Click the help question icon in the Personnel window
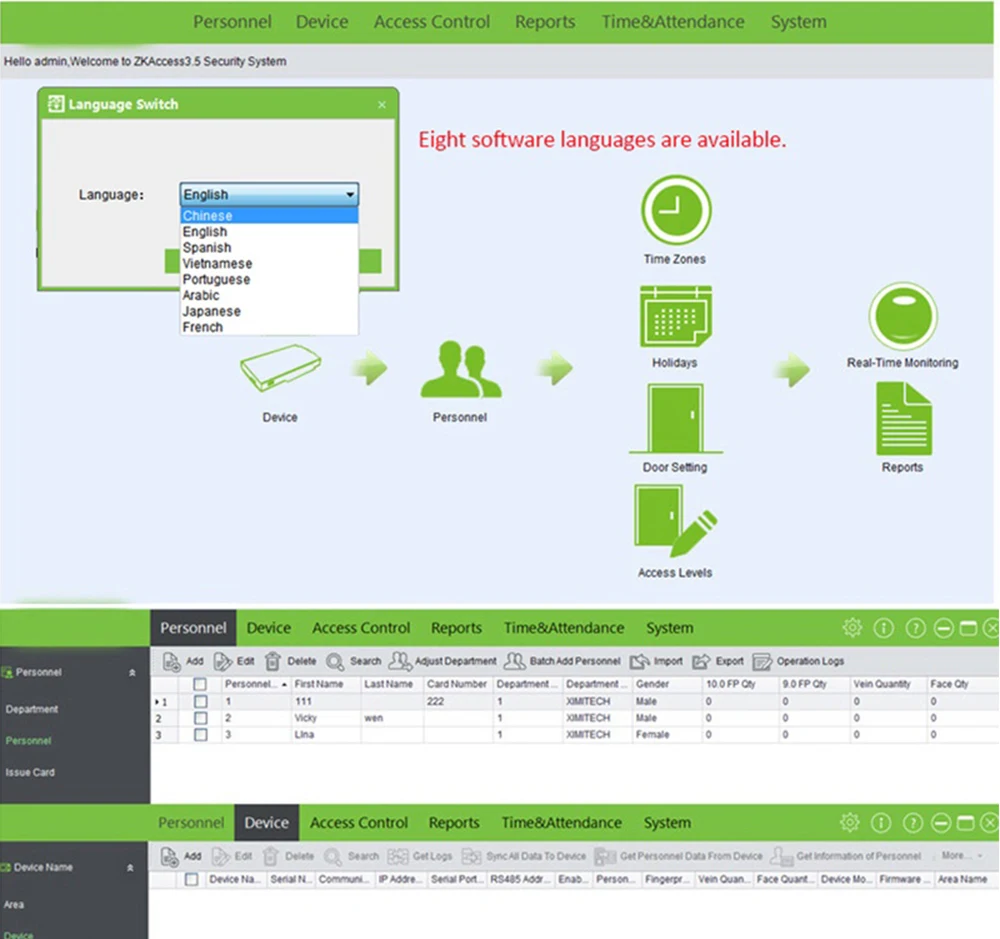This screenshot has width=1000, height=939. (x=915, y=628)
